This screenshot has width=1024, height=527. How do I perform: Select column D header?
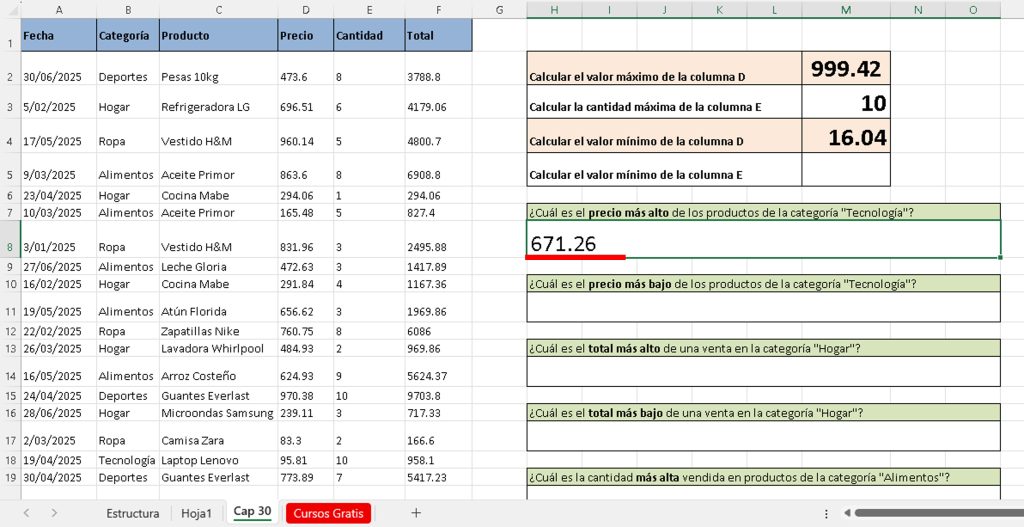click(x=305, y=9)
